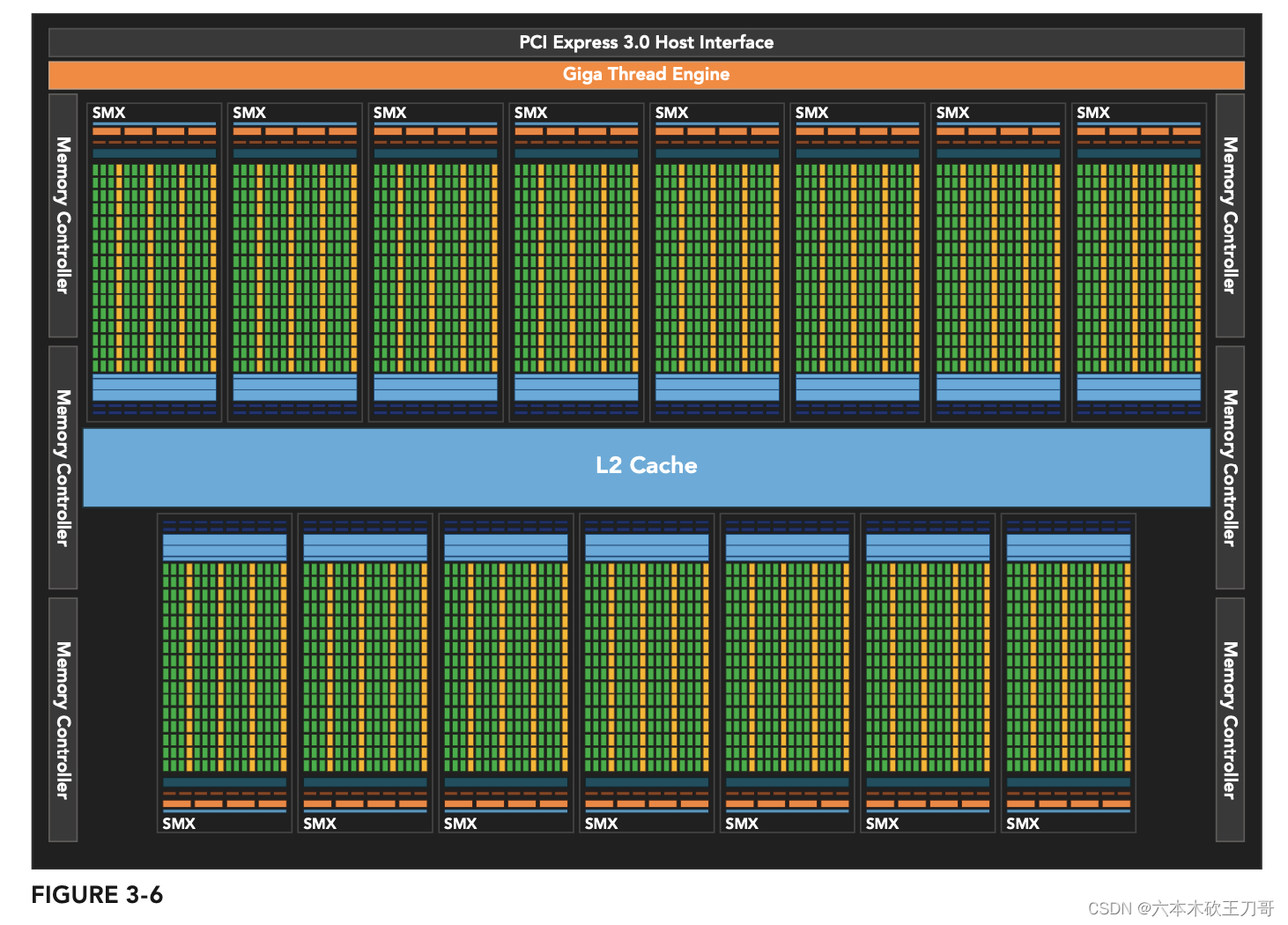Select the orange scheduler strip inside the first SMX

coord(153,129)
